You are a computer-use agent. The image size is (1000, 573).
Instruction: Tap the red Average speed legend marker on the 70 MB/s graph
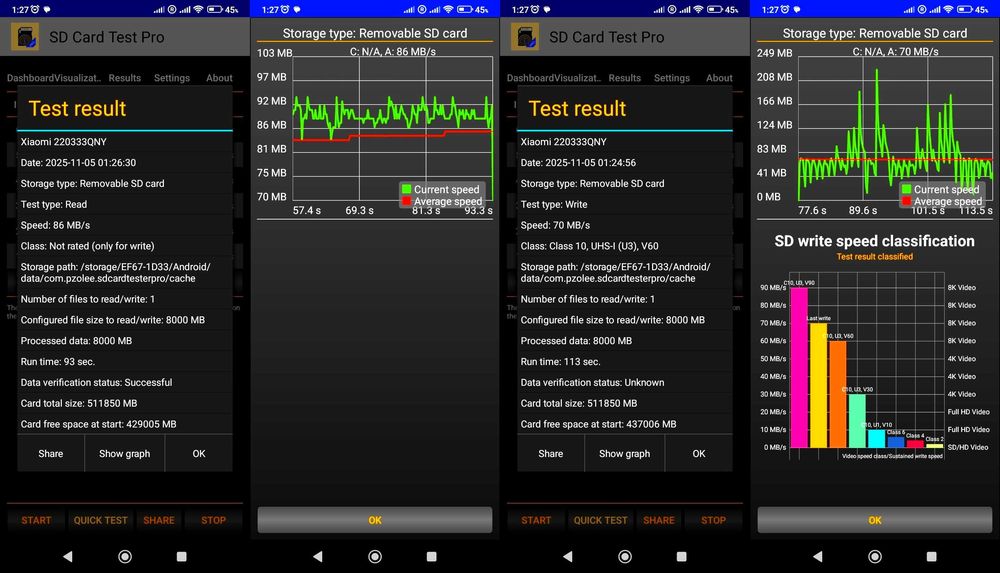(x=906, y=201)
